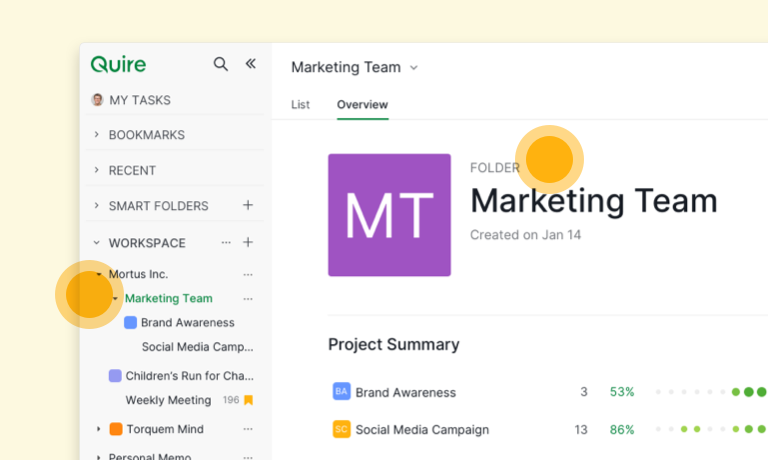Open Torquem Mind more options ellipsis
This screenshot has width=768, height=460.
[248, 429]
